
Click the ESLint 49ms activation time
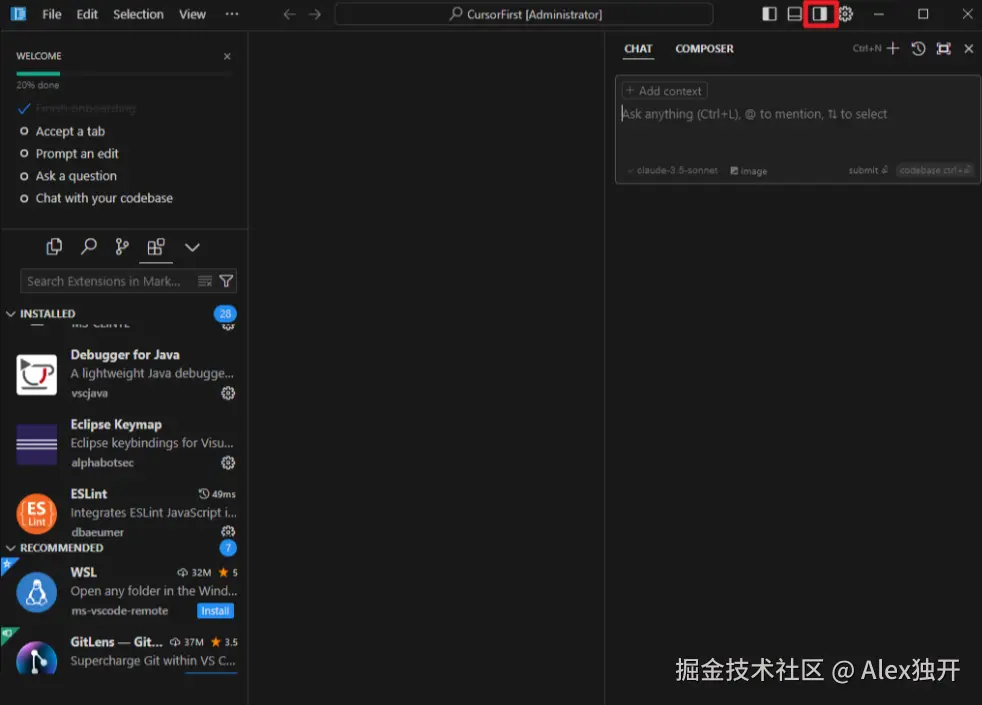click(217, 494)
